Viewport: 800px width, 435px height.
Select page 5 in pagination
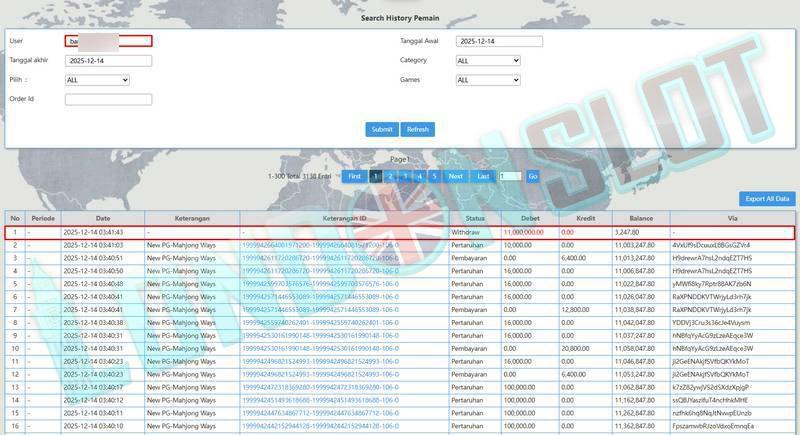tap(433, 176)
